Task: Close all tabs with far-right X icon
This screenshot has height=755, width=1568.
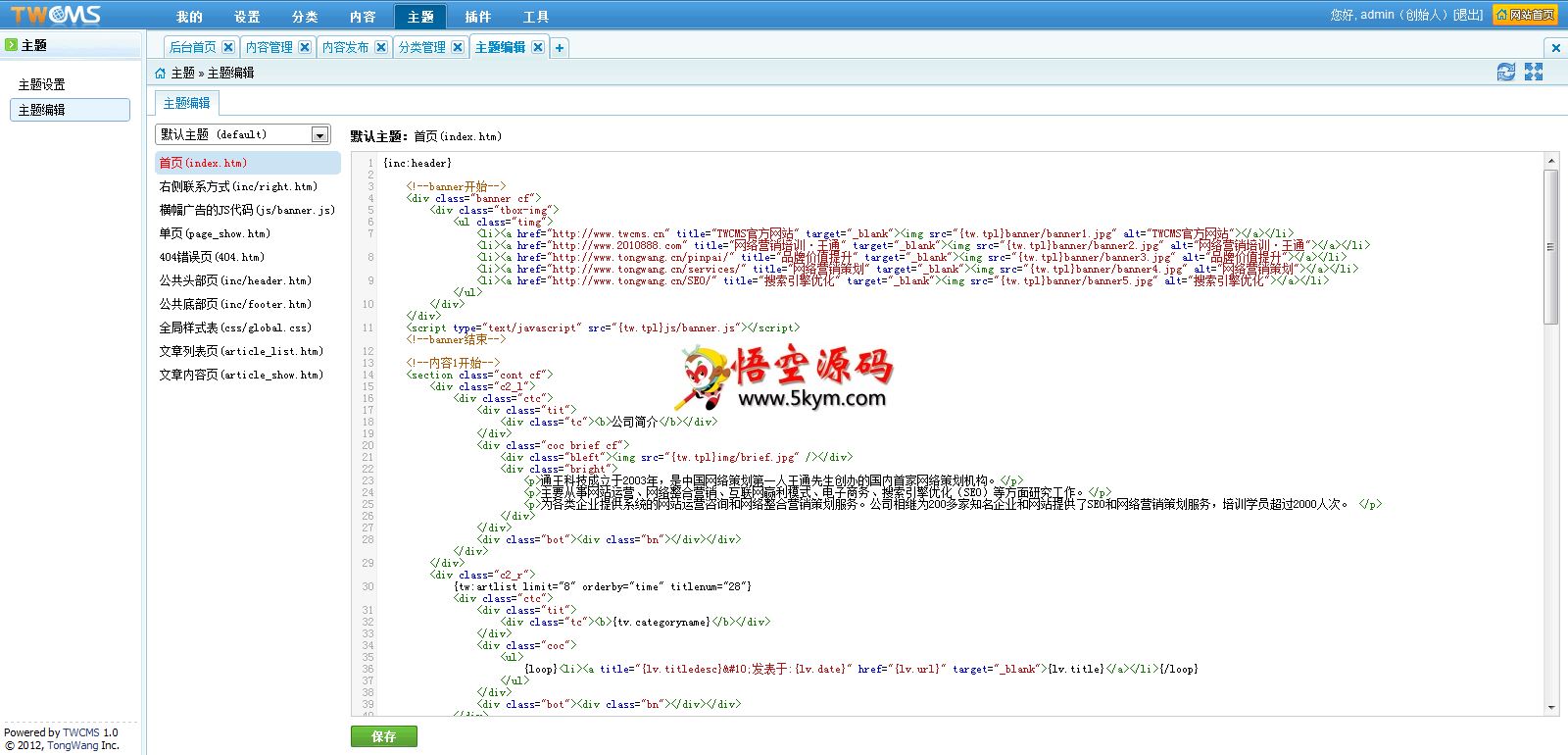Action: tap(1555, 47)
